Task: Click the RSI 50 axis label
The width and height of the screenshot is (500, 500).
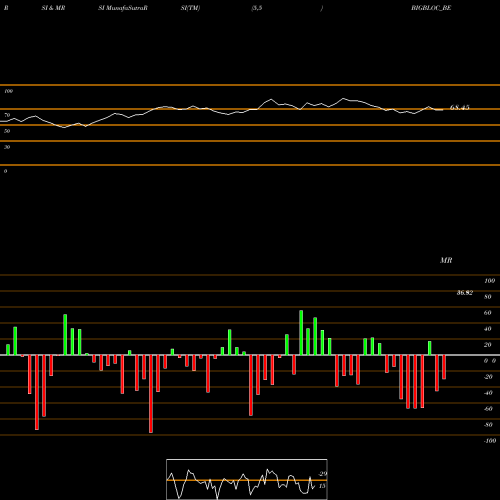Action: coord(7,131)
